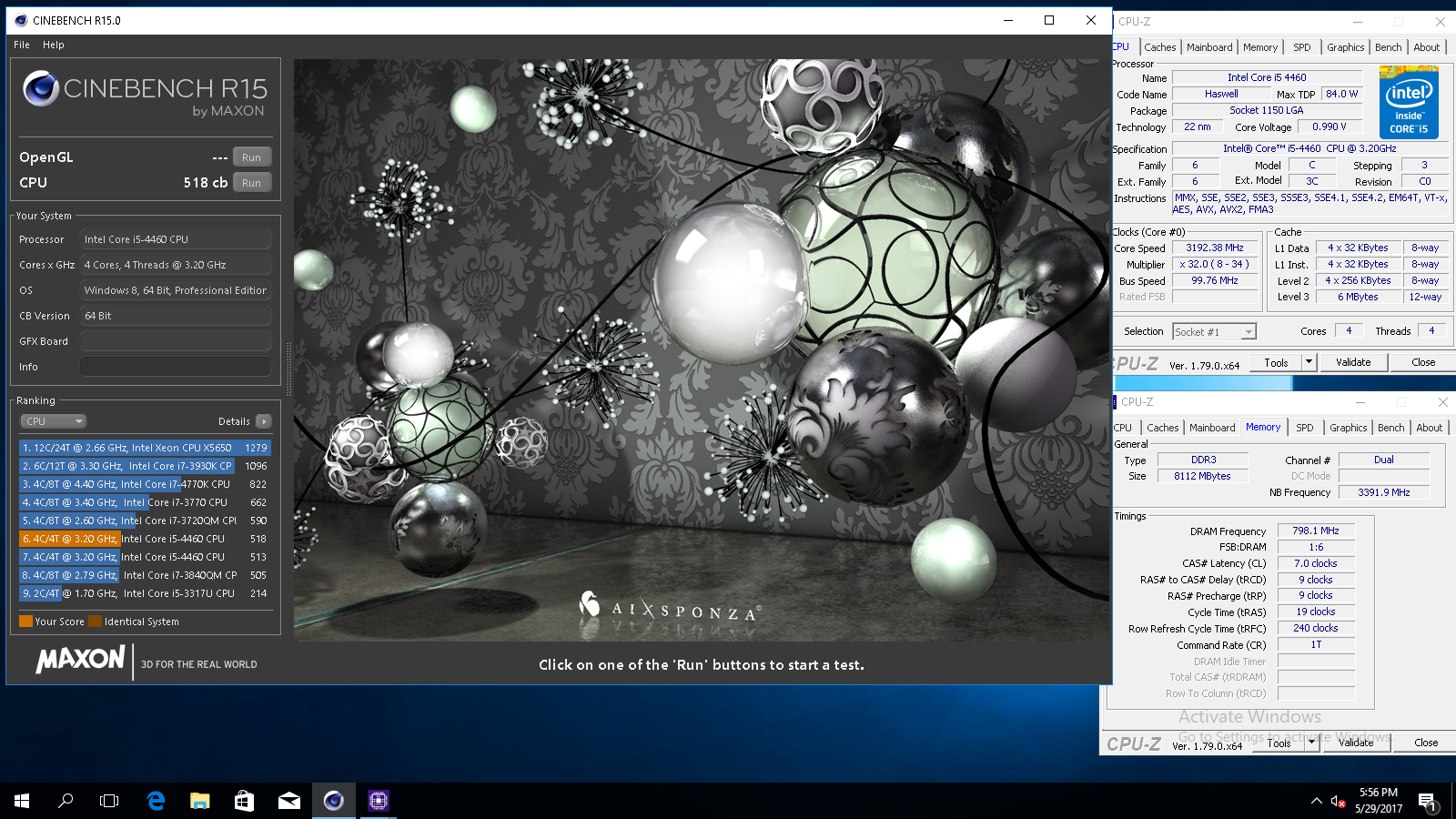Open Task View from taskbar
The image size is (1456, 819).
point(109,801)
